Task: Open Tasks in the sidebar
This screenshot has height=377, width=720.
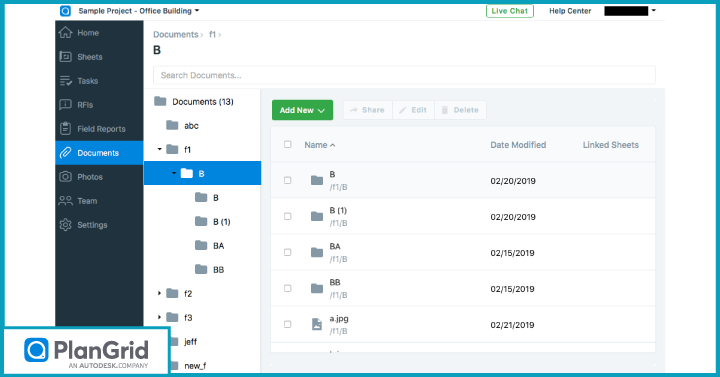Action: 99,81
